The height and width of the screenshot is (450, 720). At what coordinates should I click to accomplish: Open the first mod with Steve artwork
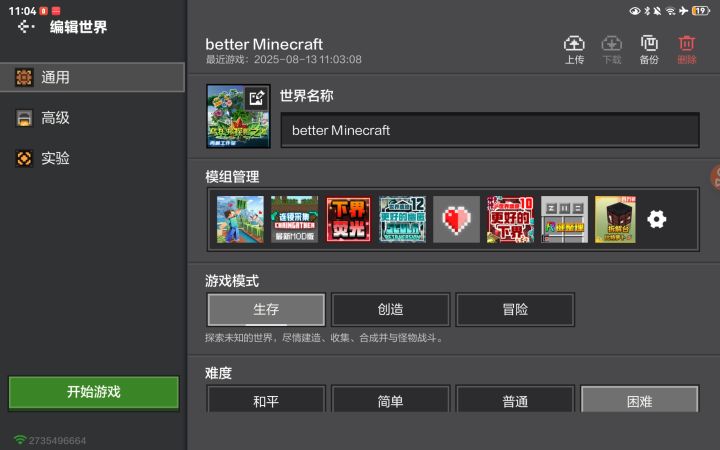coord(240,219)
